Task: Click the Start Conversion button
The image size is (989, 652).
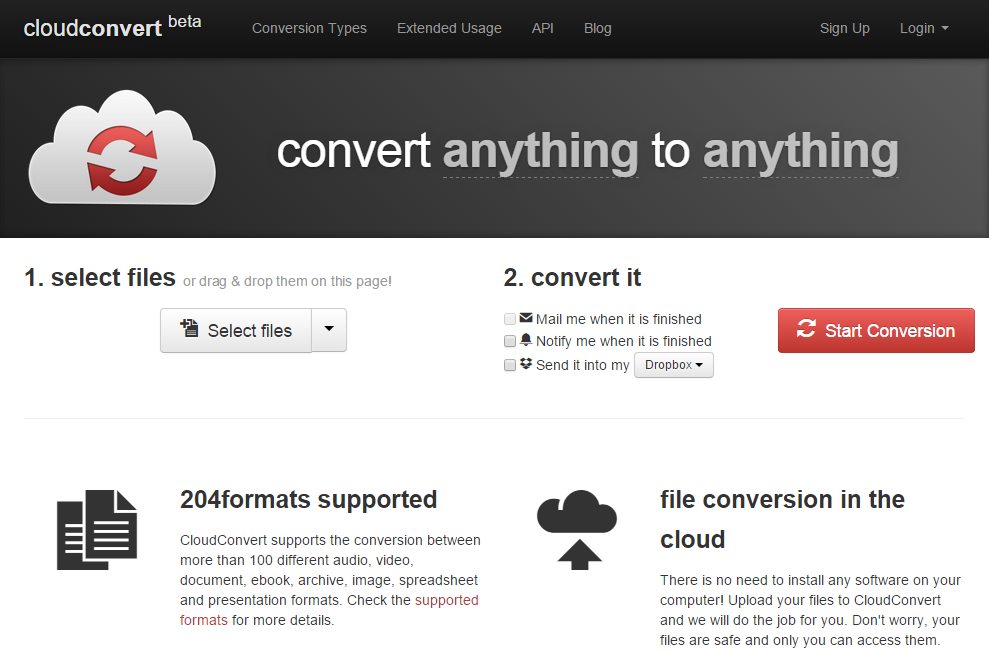Action: click(x=876, y=330)
